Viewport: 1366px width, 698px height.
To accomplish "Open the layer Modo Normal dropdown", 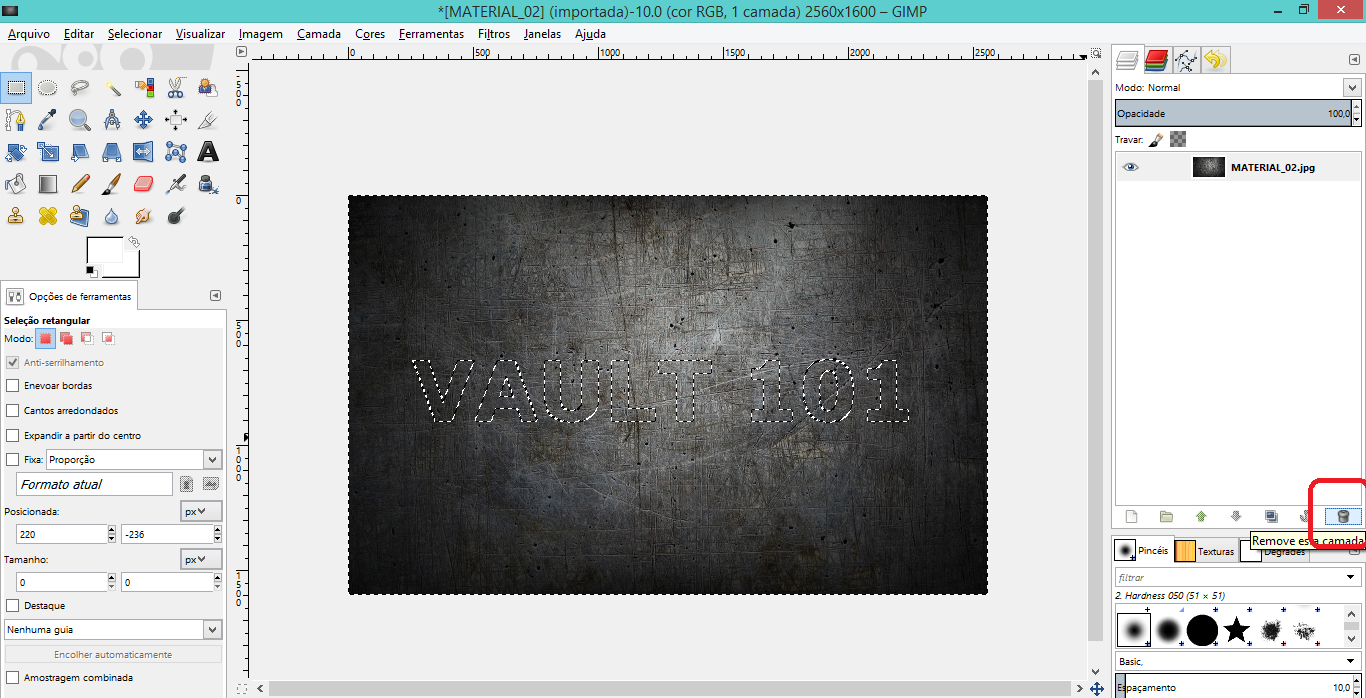I will [1238, 88].
